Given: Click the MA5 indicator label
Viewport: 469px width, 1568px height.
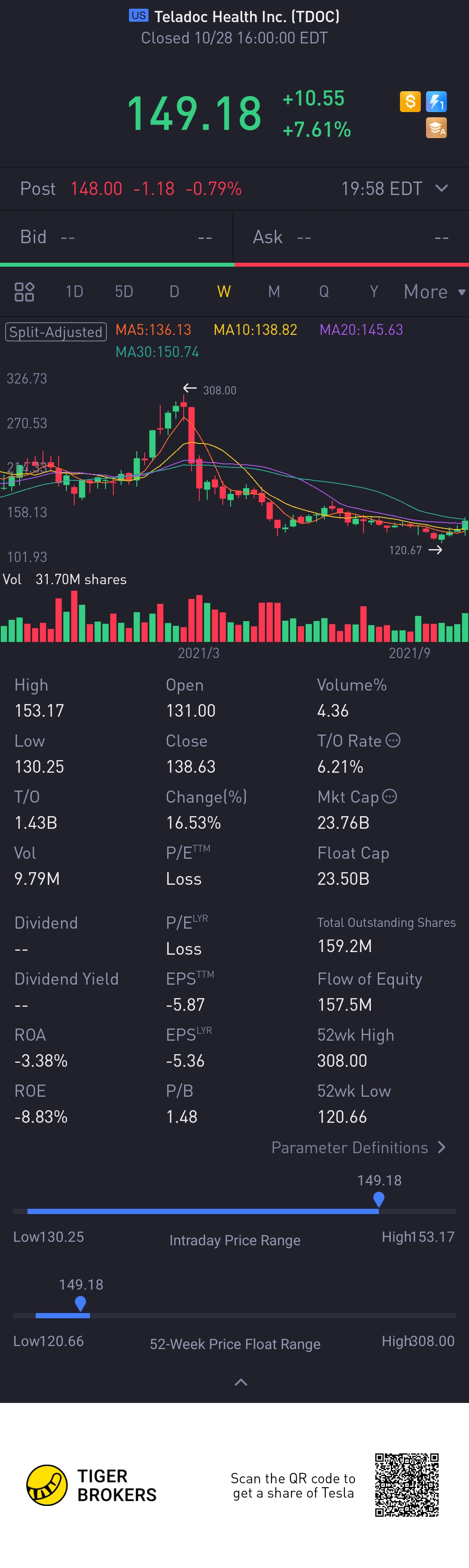Looking at the screenshot, I should pos(153,330).
